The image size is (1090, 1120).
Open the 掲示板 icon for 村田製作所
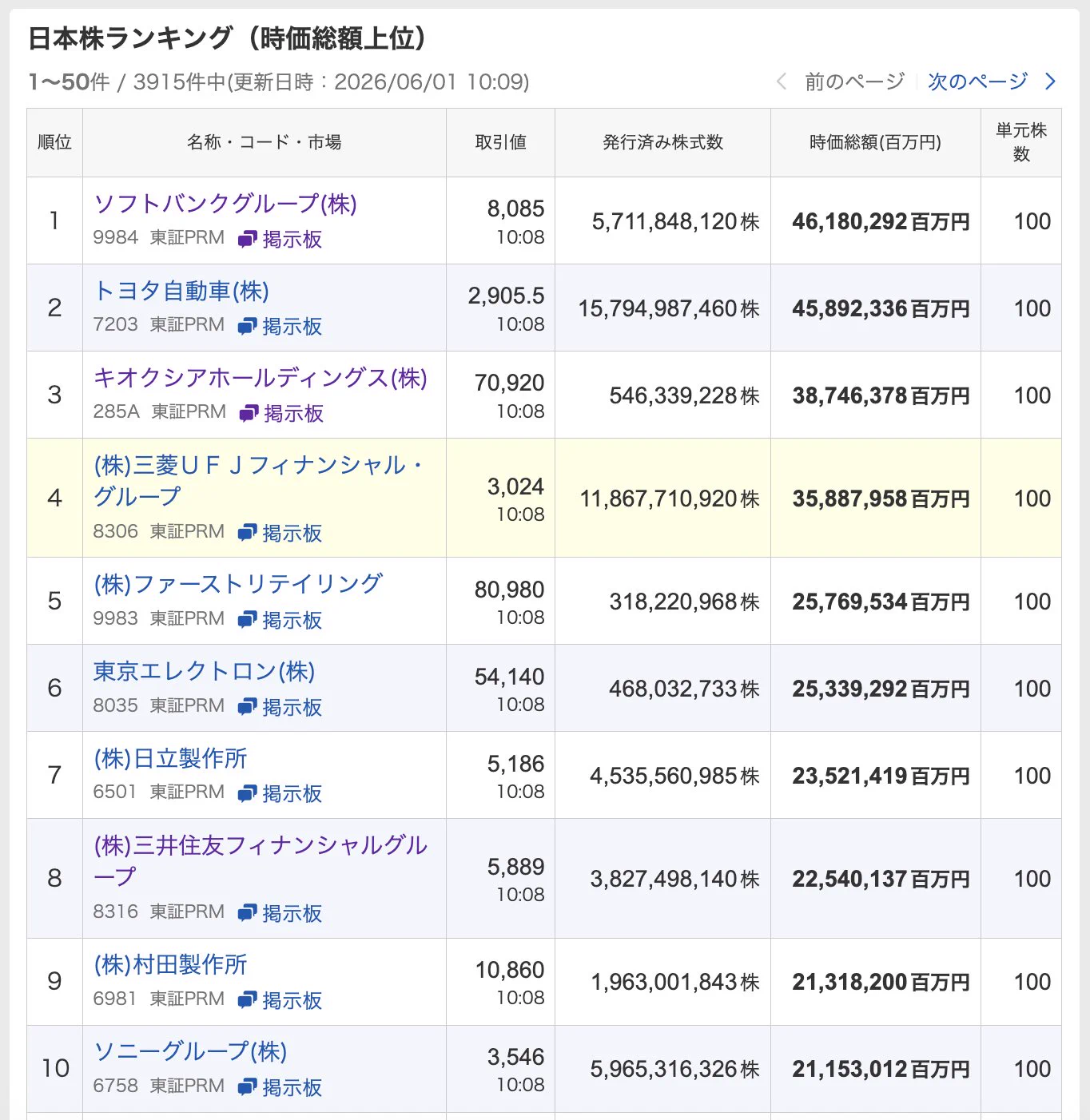click(248, 1000)
